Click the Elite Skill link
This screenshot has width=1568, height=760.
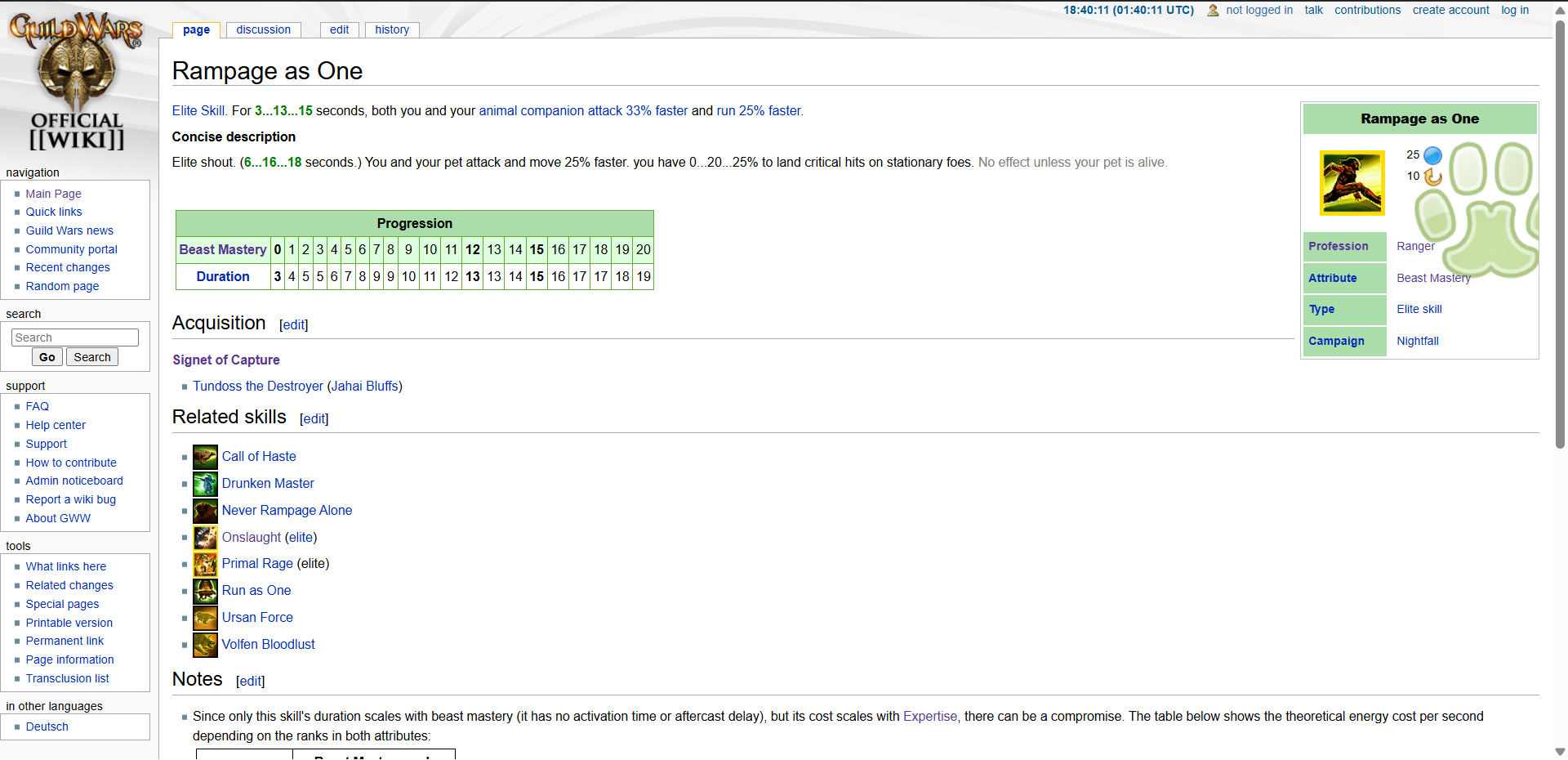(x=198, y=110)
